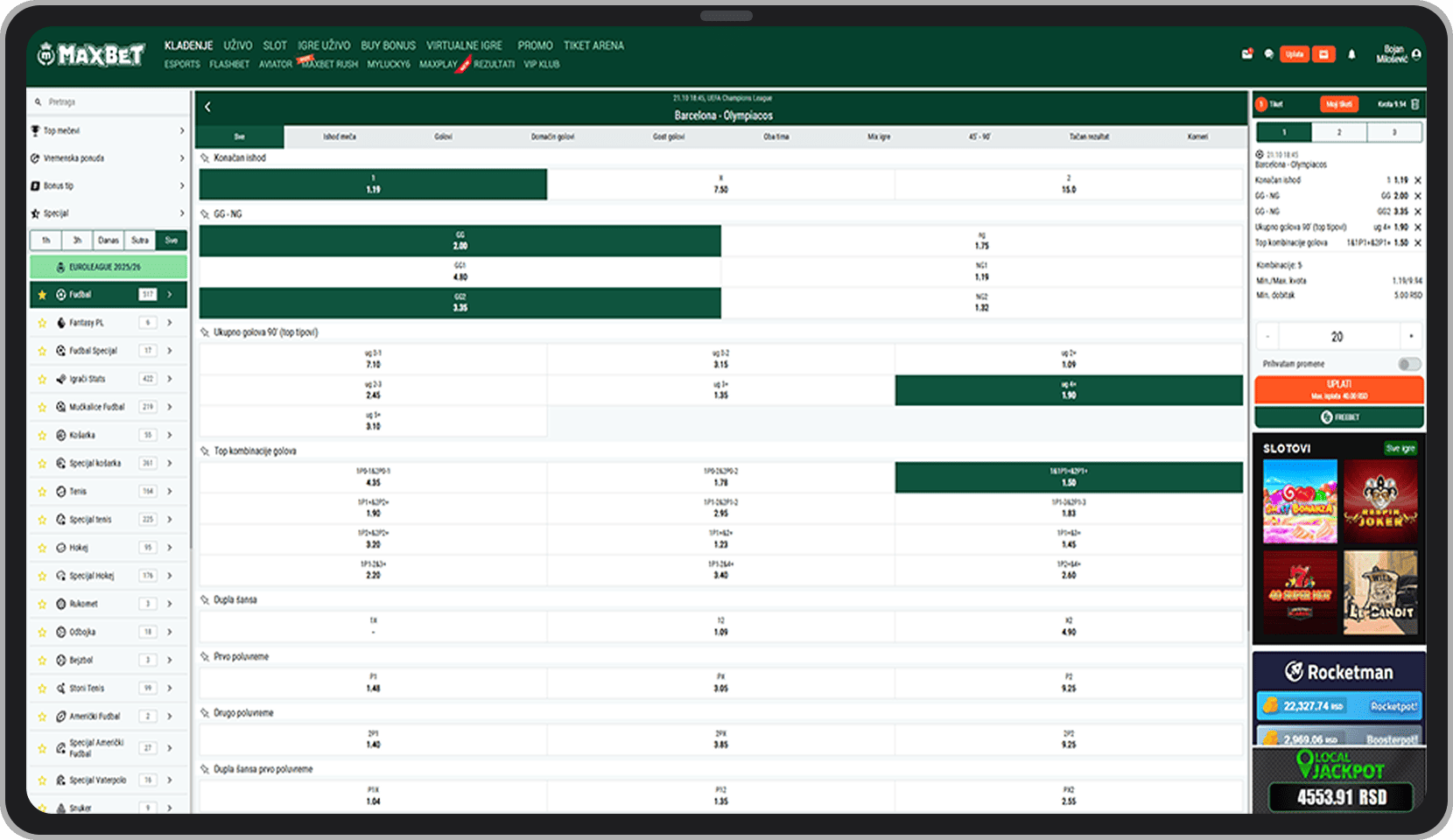This screenshot has width=1453, height=840.
Task: Click the user profile avatar icon
Action: coord(1416,54)
